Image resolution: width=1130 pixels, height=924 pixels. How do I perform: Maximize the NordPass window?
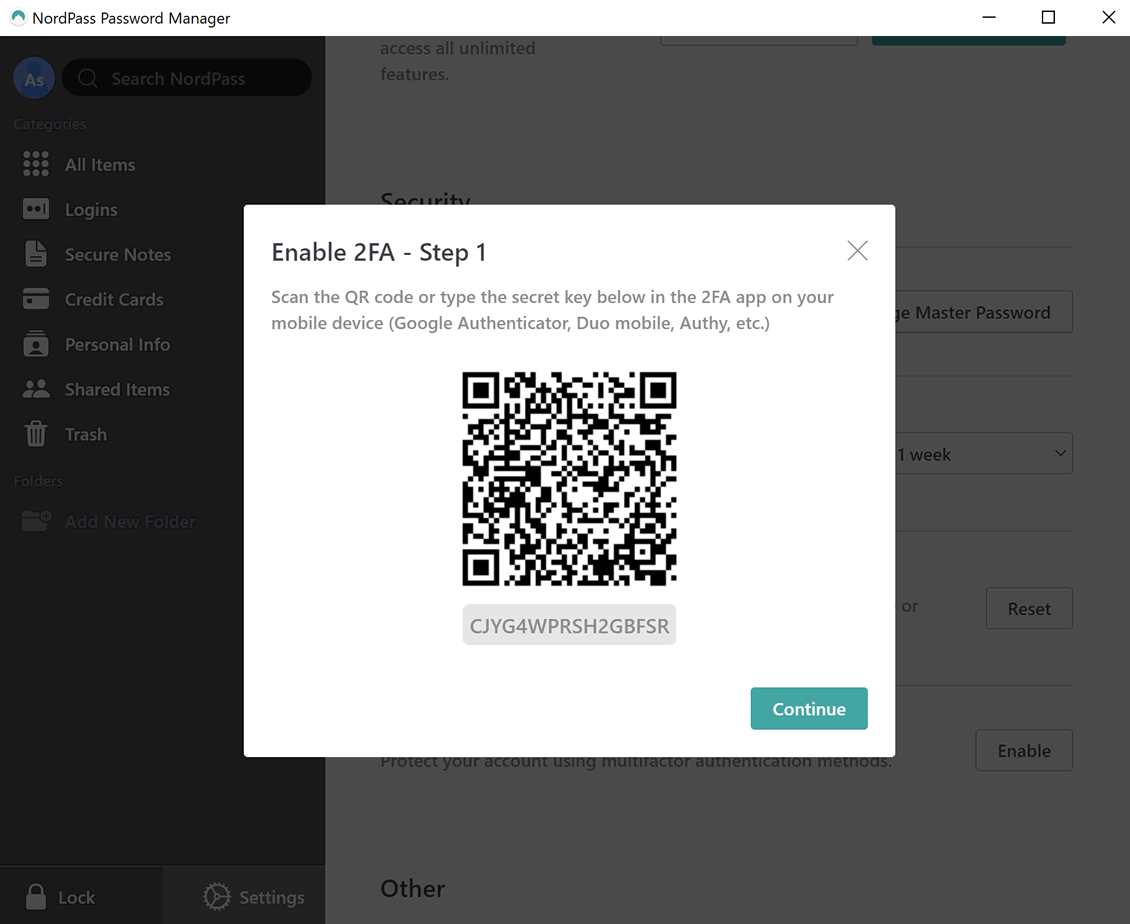pyautogui.click(x=1049, y=17)
